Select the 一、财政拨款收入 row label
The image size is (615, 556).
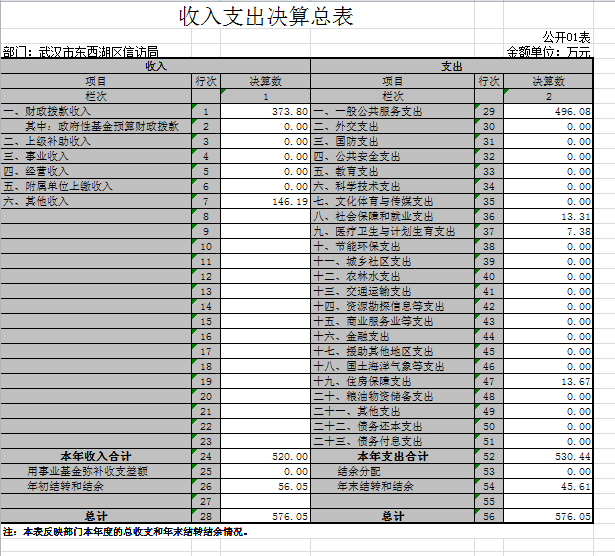48,111
